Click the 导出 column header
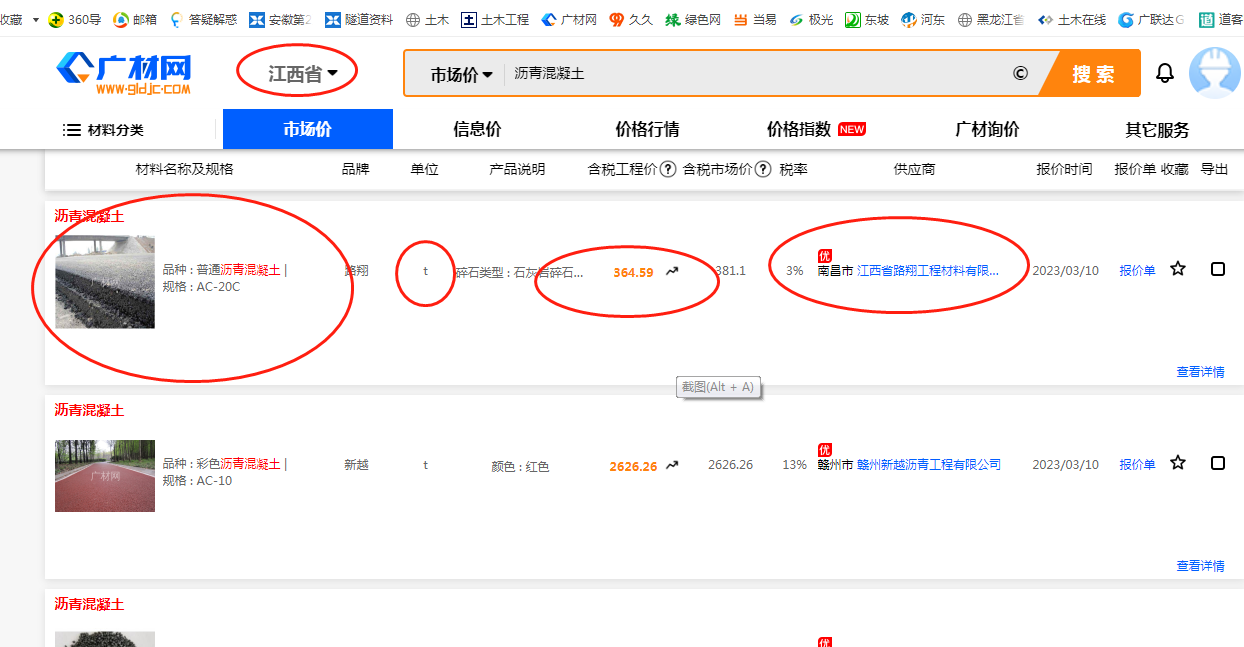Screen dimensions: 1244x647 pyautogui.click(x=1214, y=169)
